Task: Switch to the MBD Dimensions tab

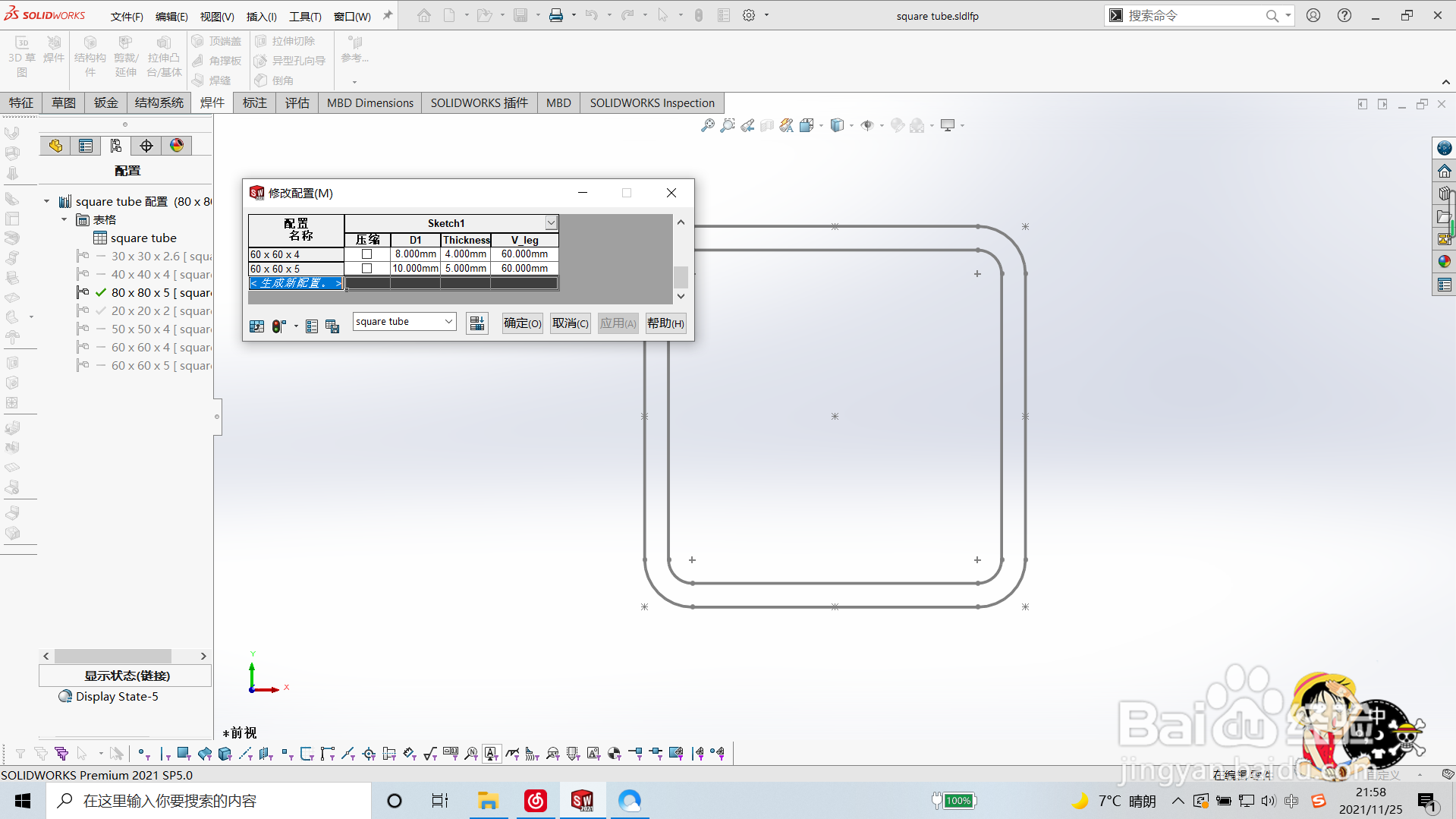Action: tap(370, 102)
